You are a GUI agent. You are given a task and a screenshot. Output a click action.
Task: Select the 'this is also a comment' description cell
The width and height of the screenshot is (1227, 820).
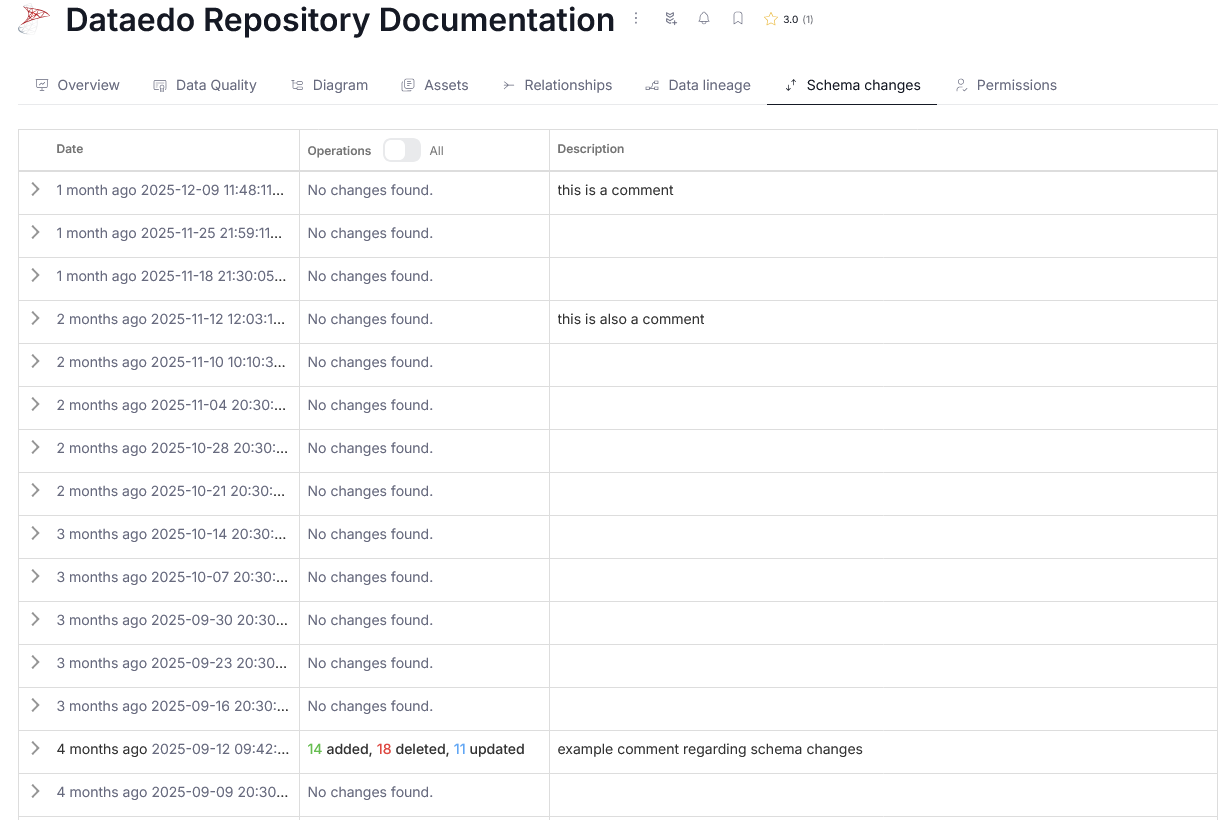(631, 319)
